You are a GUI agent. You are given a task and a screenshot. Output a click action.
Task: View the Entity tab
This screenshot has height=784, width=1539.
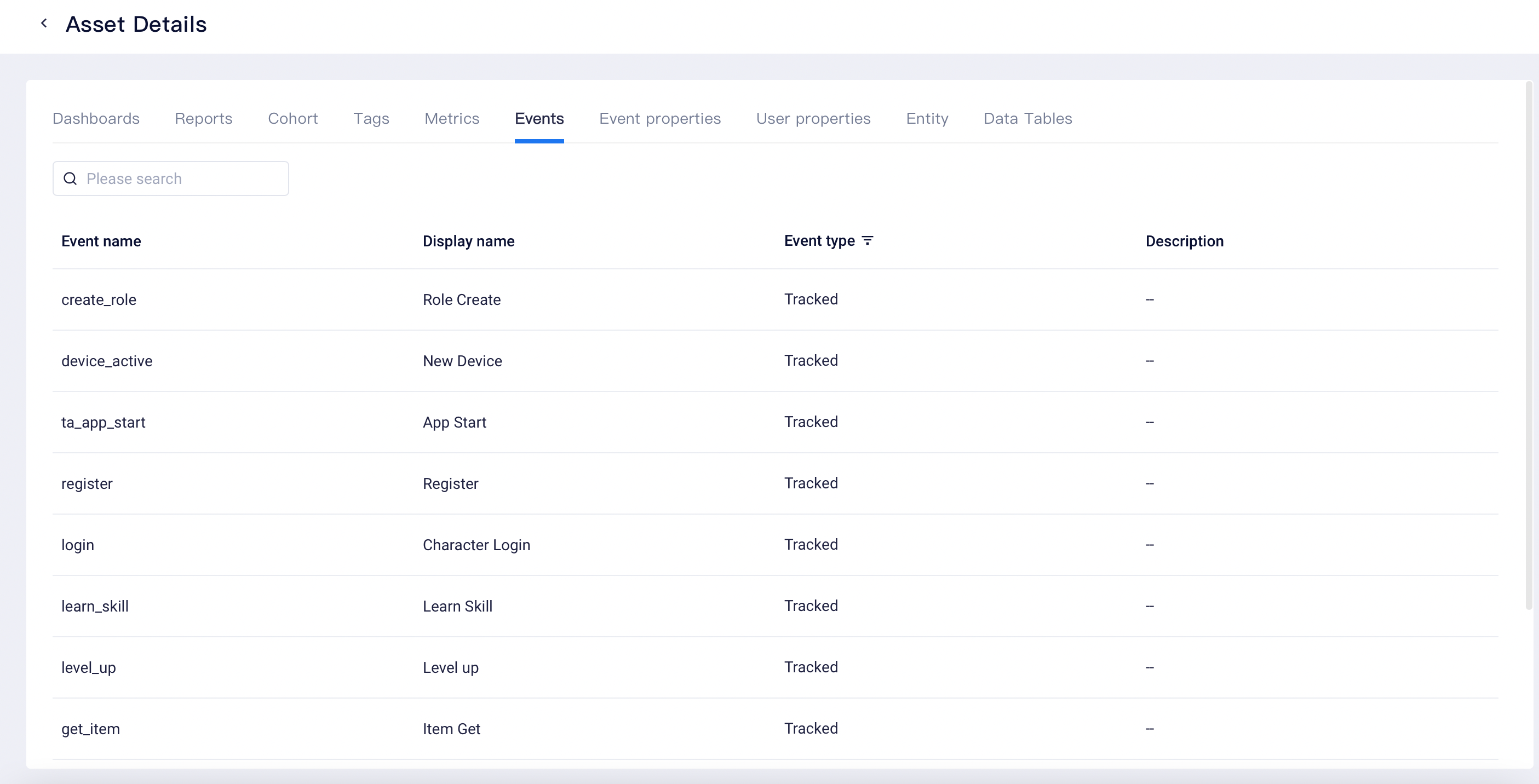tap(927, 118)
